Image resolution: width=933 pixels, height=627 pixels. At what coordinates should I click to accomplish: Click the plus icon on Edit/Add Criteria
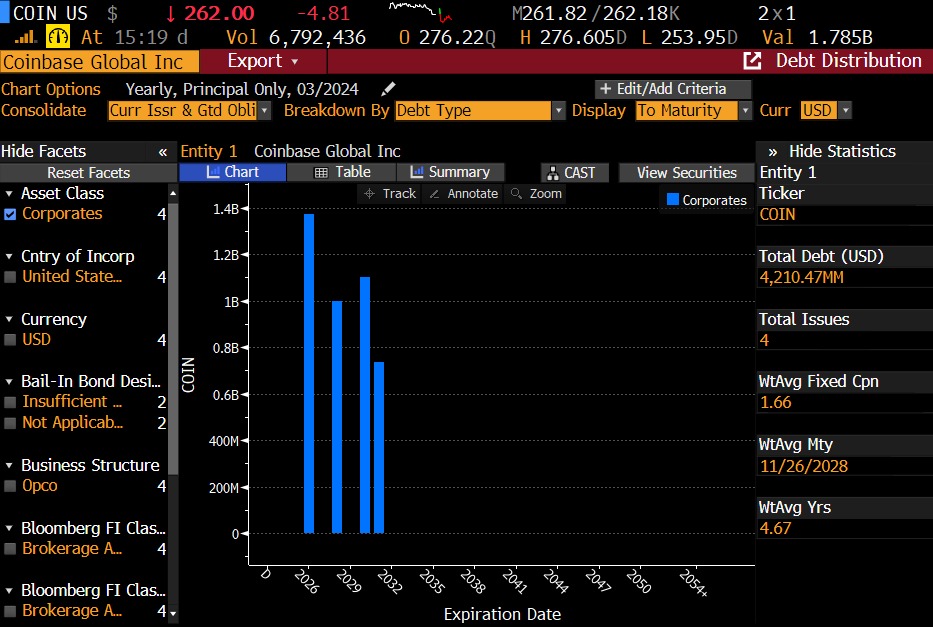coord(605,89)
